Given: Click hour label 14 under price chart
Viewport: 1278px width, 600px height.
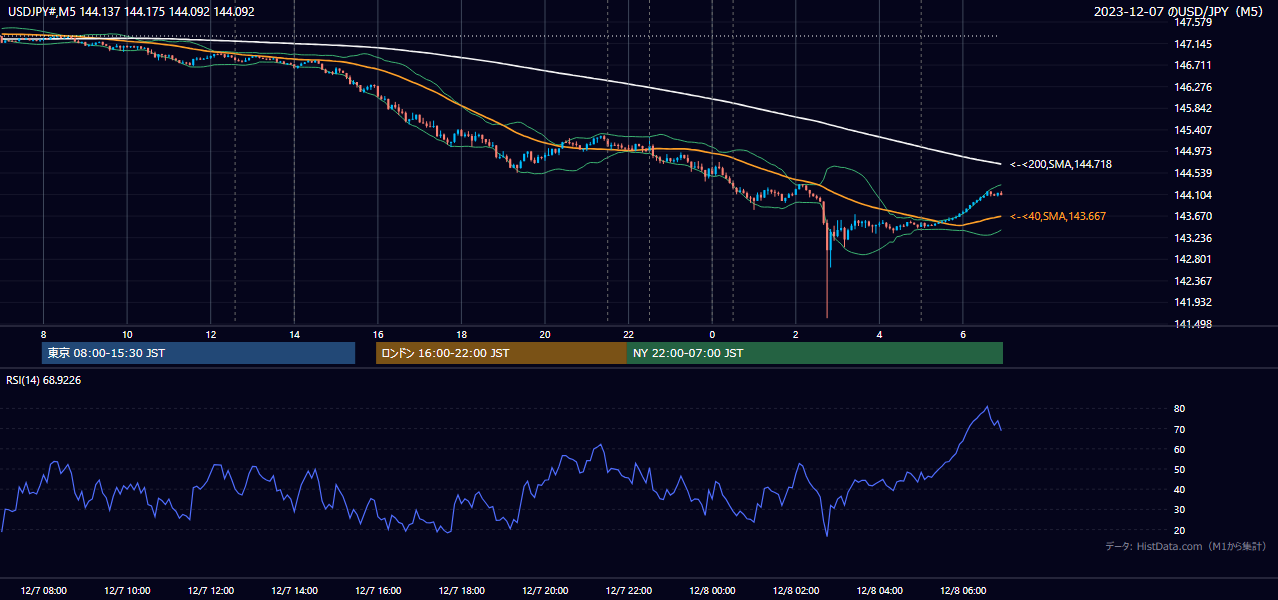Looking at the screenshot, I should click(x=294, y=334).
